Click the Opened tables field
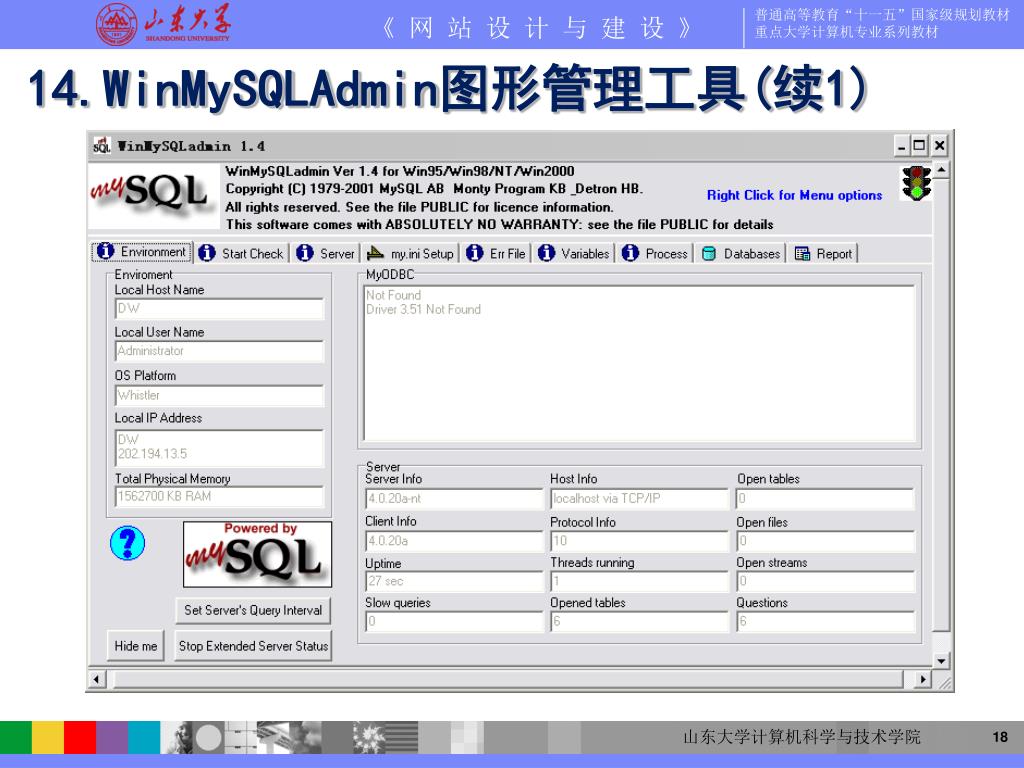Image resolution: width=1024 pixels, height=768 pixels. tap(639, 622)
